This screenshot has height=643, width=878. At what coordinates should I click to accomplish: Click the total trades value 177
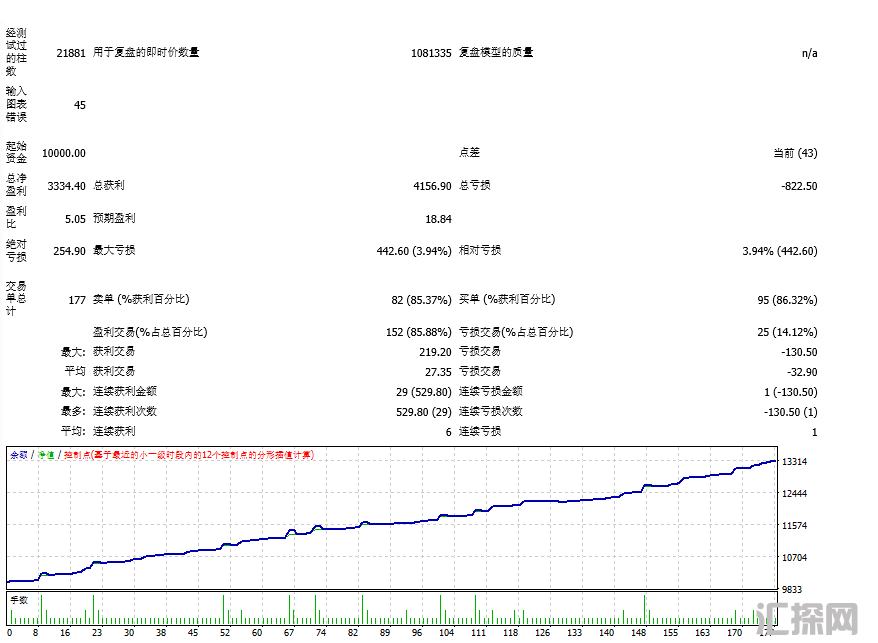coord(77,300)
